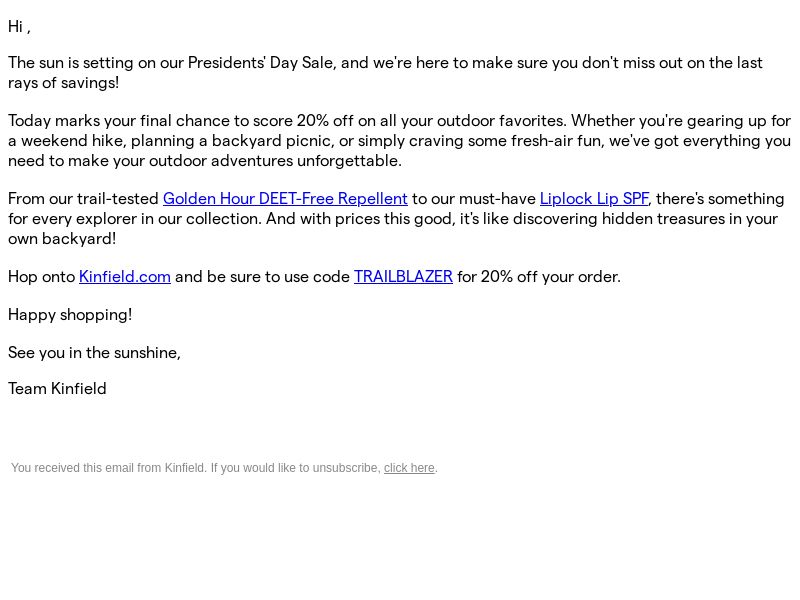The image size is (800, 600).
Task: Click the "Happy shopping!" line
Action: pos(70,315)
